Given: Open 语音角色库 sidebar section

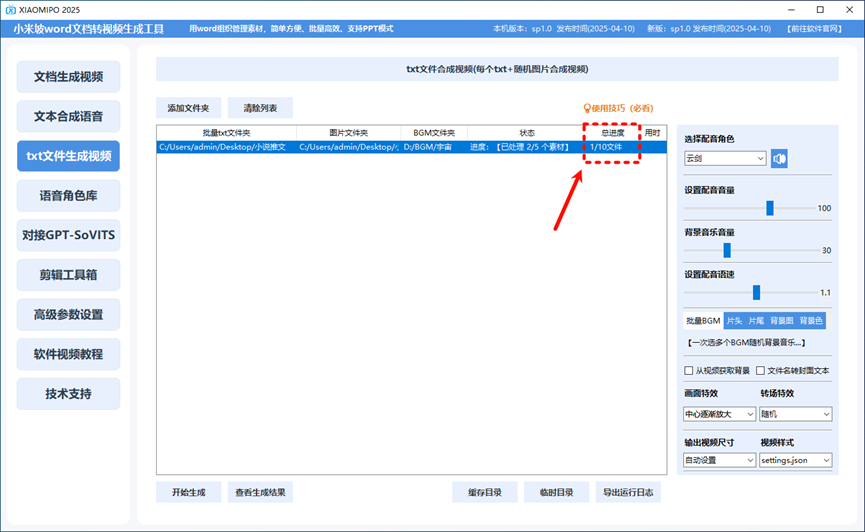Looking at the screenshot, I should (x=68, y=196).
